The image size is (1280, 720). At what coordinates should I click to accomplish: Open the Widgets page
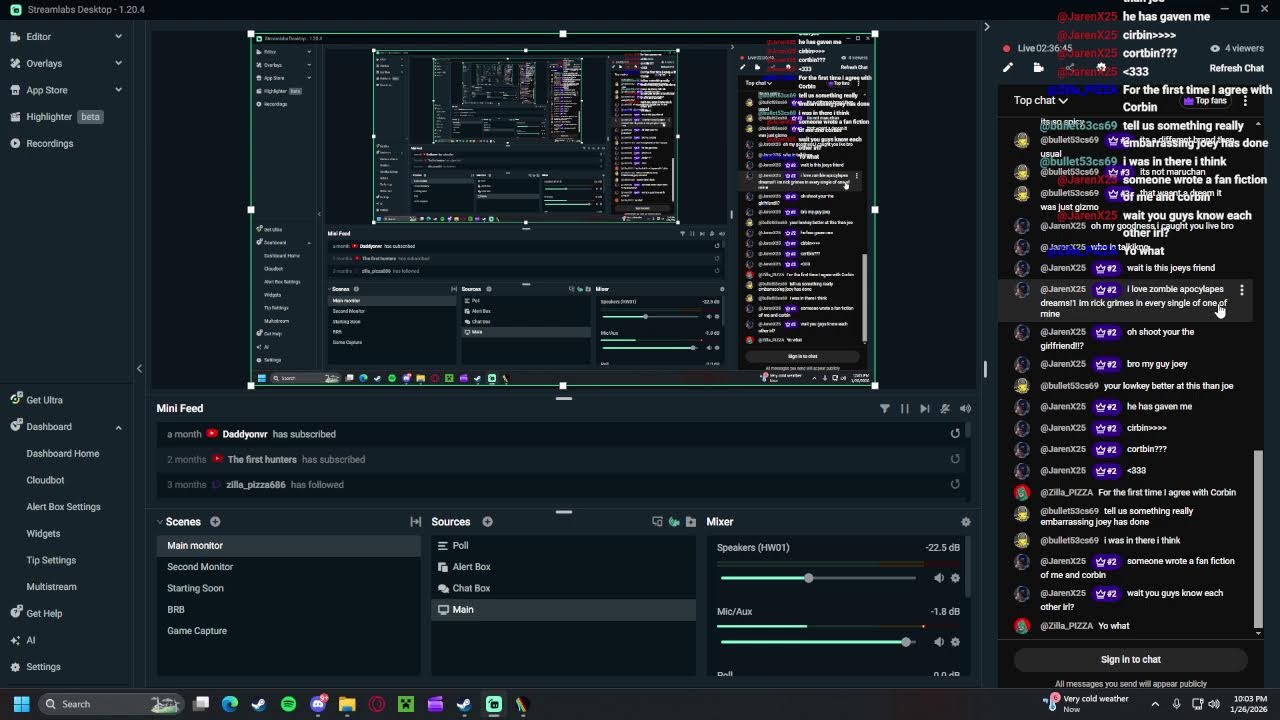43,534
